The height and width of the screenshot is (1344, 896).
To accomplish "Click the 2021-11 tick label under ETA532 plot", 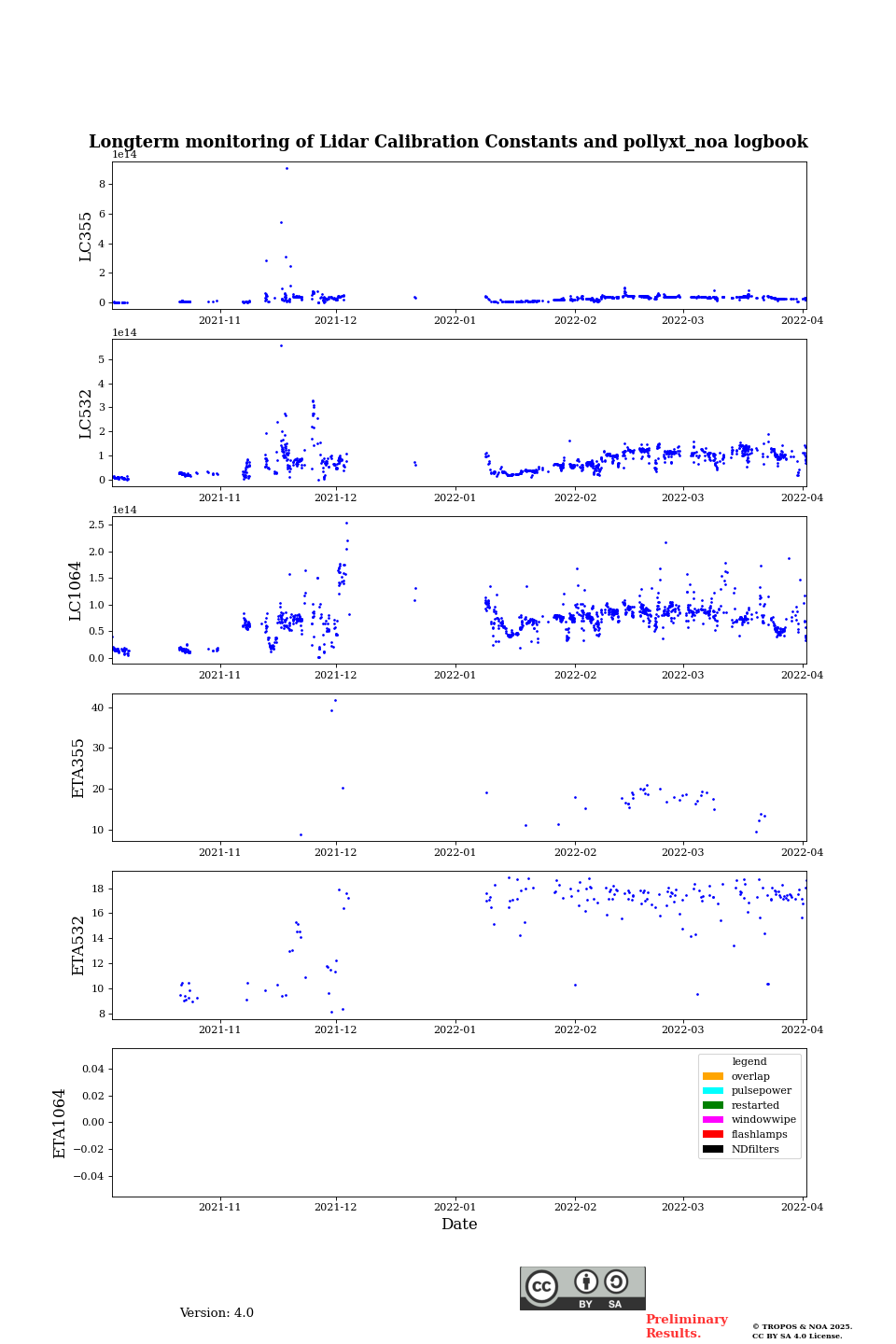I will (219, 1029).
